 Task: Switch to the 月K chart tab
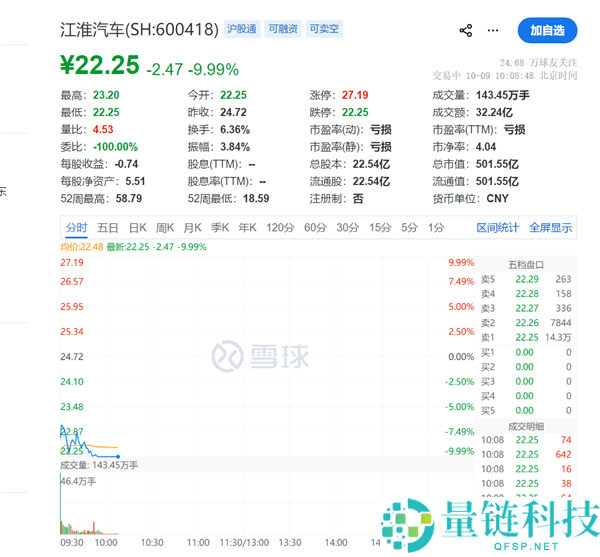pyautogui.click(x=192, y=228)
